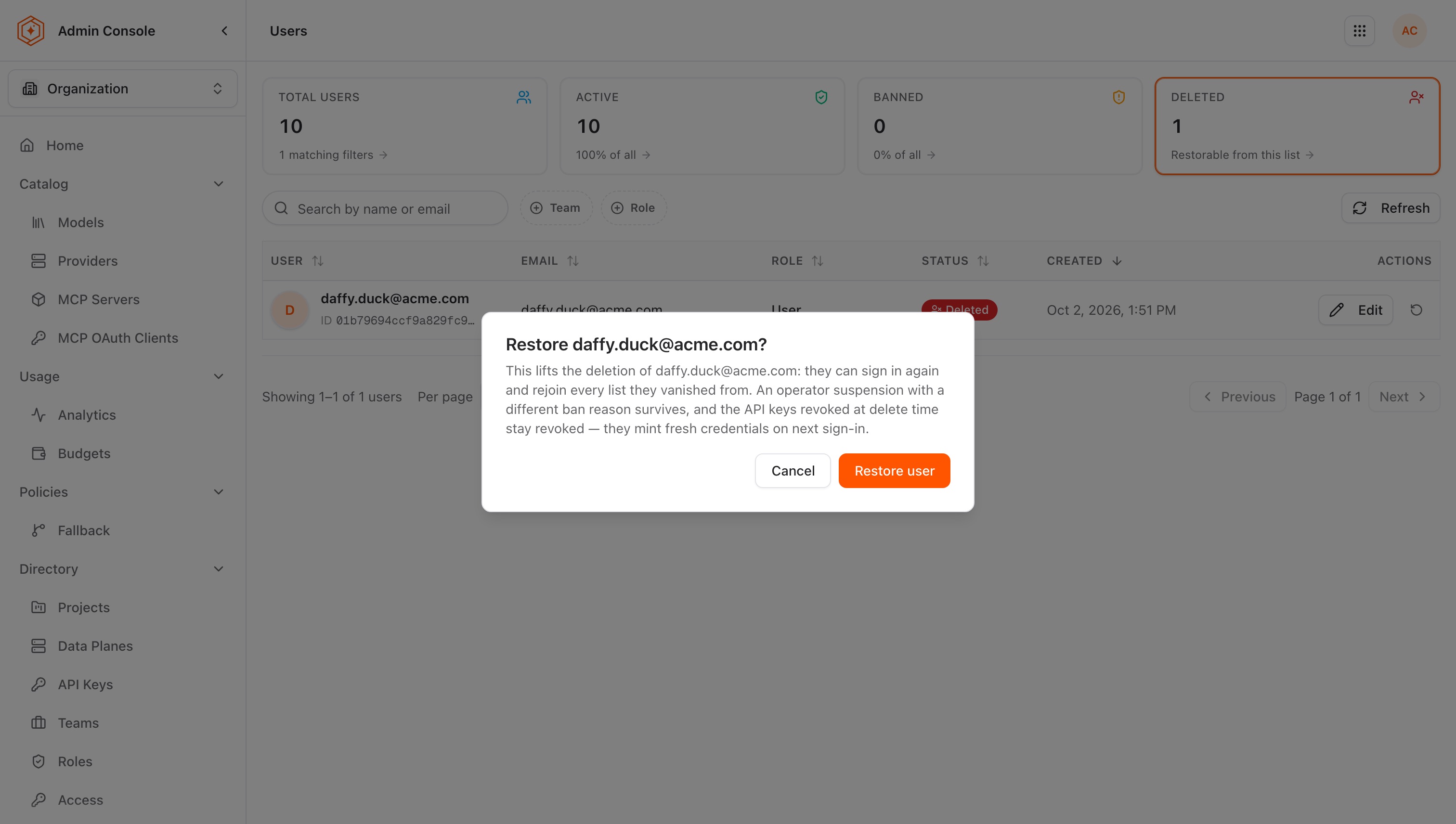1456x824 pixels.
Task: Edit the daffy.duck user
Action: [x=1355, y=309]
